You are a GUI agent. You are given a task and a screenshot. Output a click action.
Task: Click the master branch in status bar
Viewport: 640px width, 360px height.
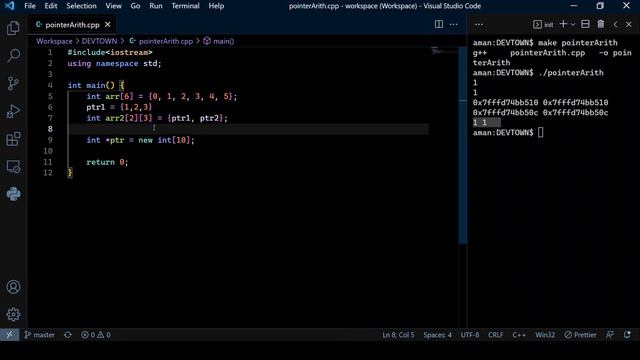[40, 335]
